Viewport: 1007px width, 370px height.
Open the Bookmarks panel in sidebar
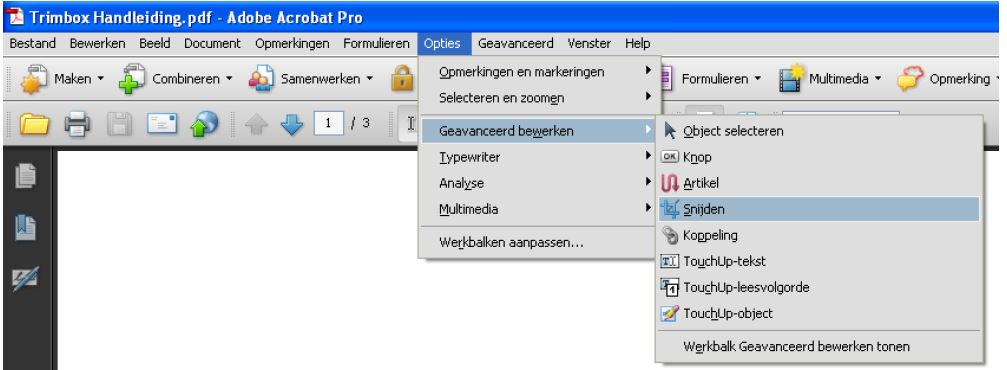click(26, 228)
